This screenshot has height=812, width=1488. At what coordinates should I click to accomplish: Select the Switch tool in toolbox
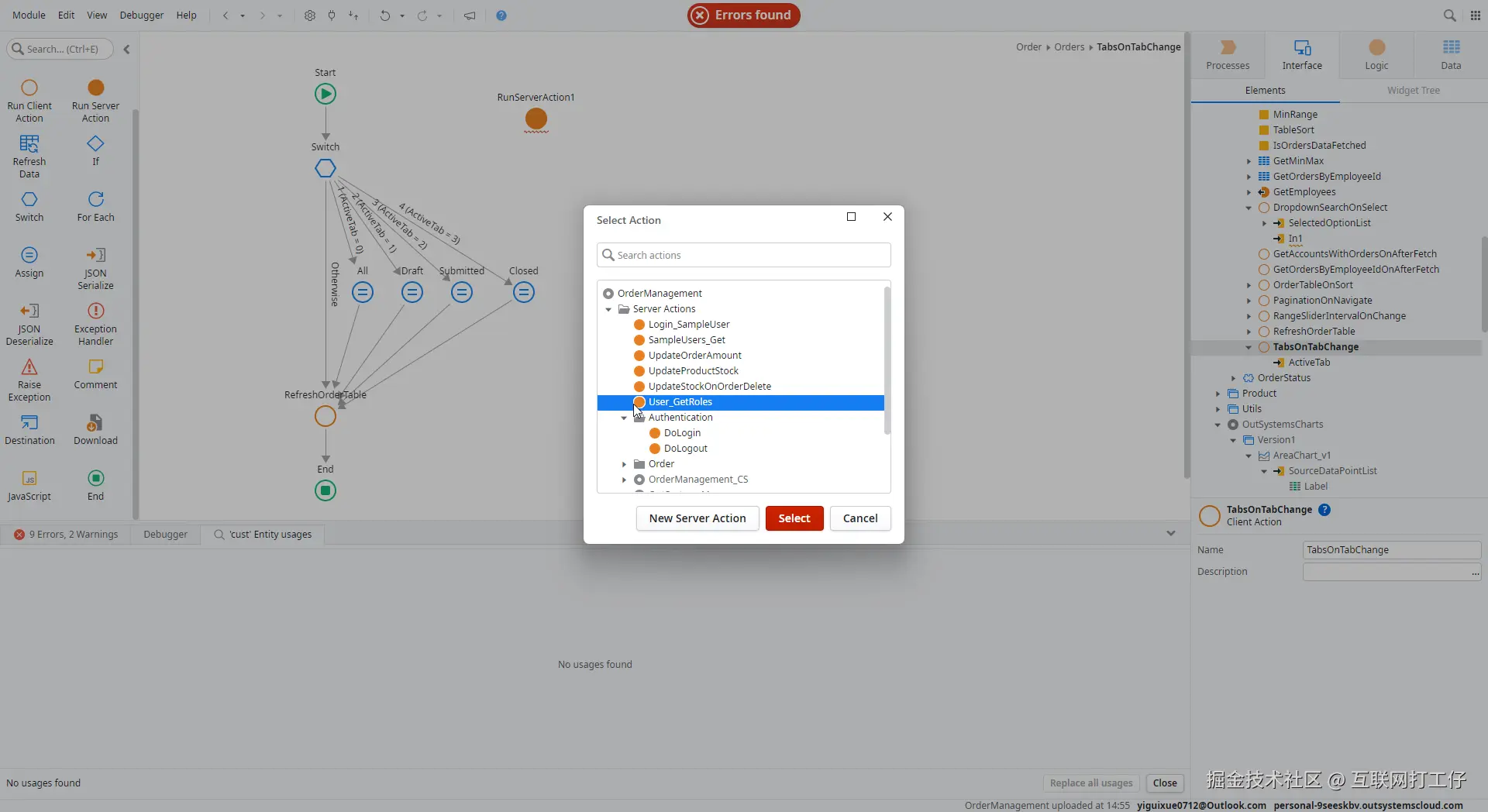click(29, 206)
